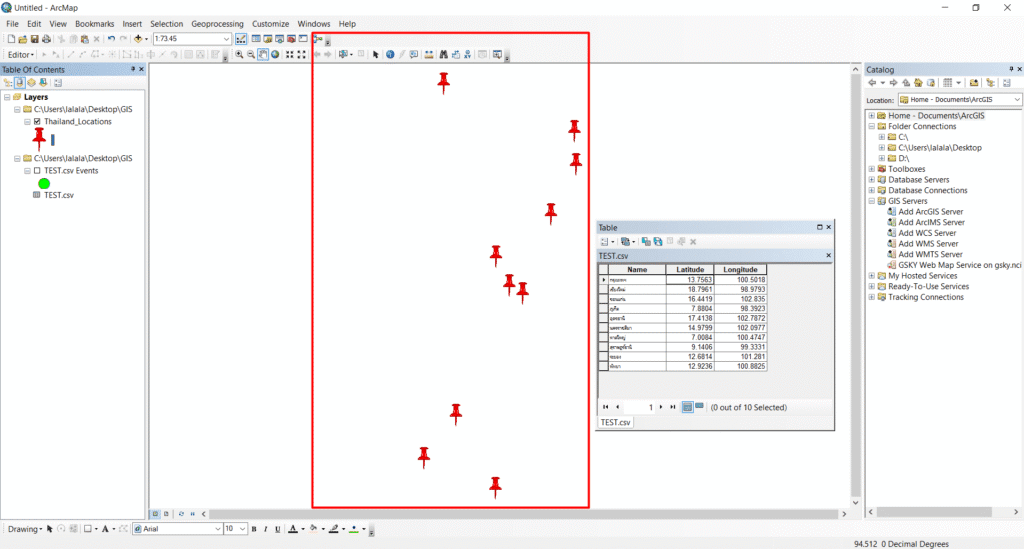
Task: Click Add ArcGIS Server in Catalog
Action: (931, 212)
